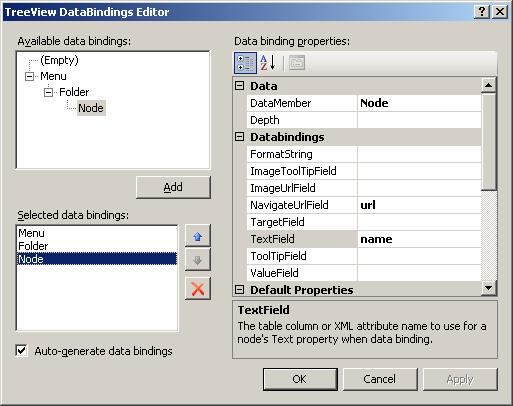The width and height of the screenshot is (513, 406).
Task: Select the Depth property label
Action: tap(302, 120)
